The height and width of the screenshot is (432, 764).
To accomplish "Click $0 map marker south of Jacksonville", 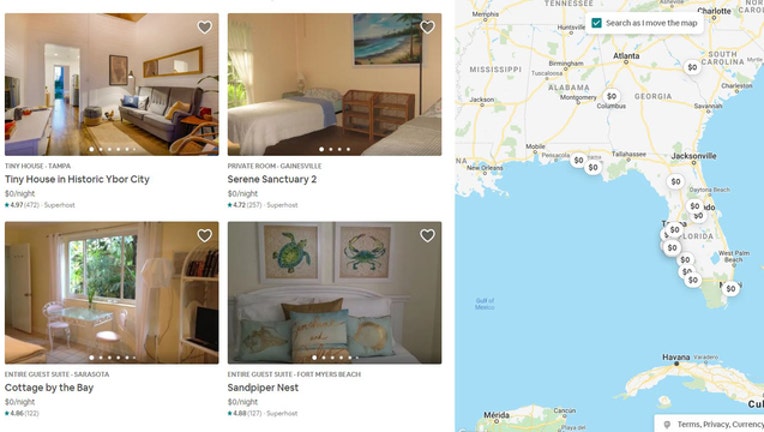I will (675, 182).
